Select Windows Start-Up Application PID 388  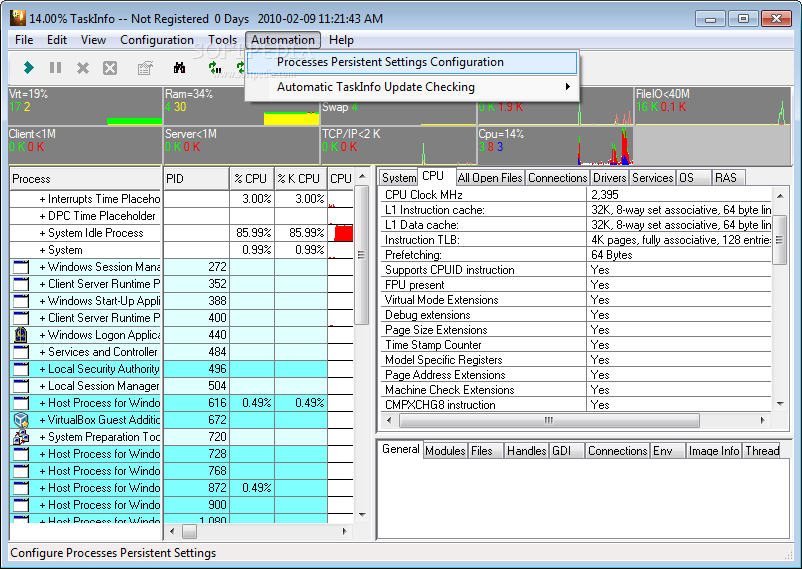182,301
